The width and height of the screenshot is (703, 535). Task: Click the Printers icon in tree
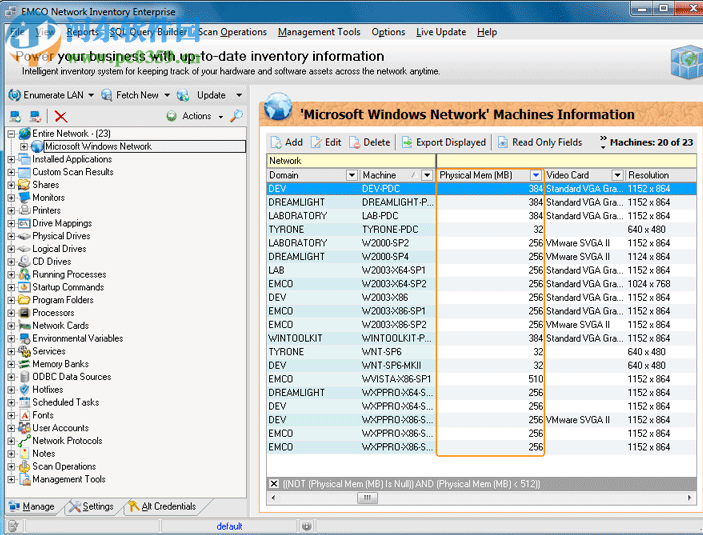24,210
